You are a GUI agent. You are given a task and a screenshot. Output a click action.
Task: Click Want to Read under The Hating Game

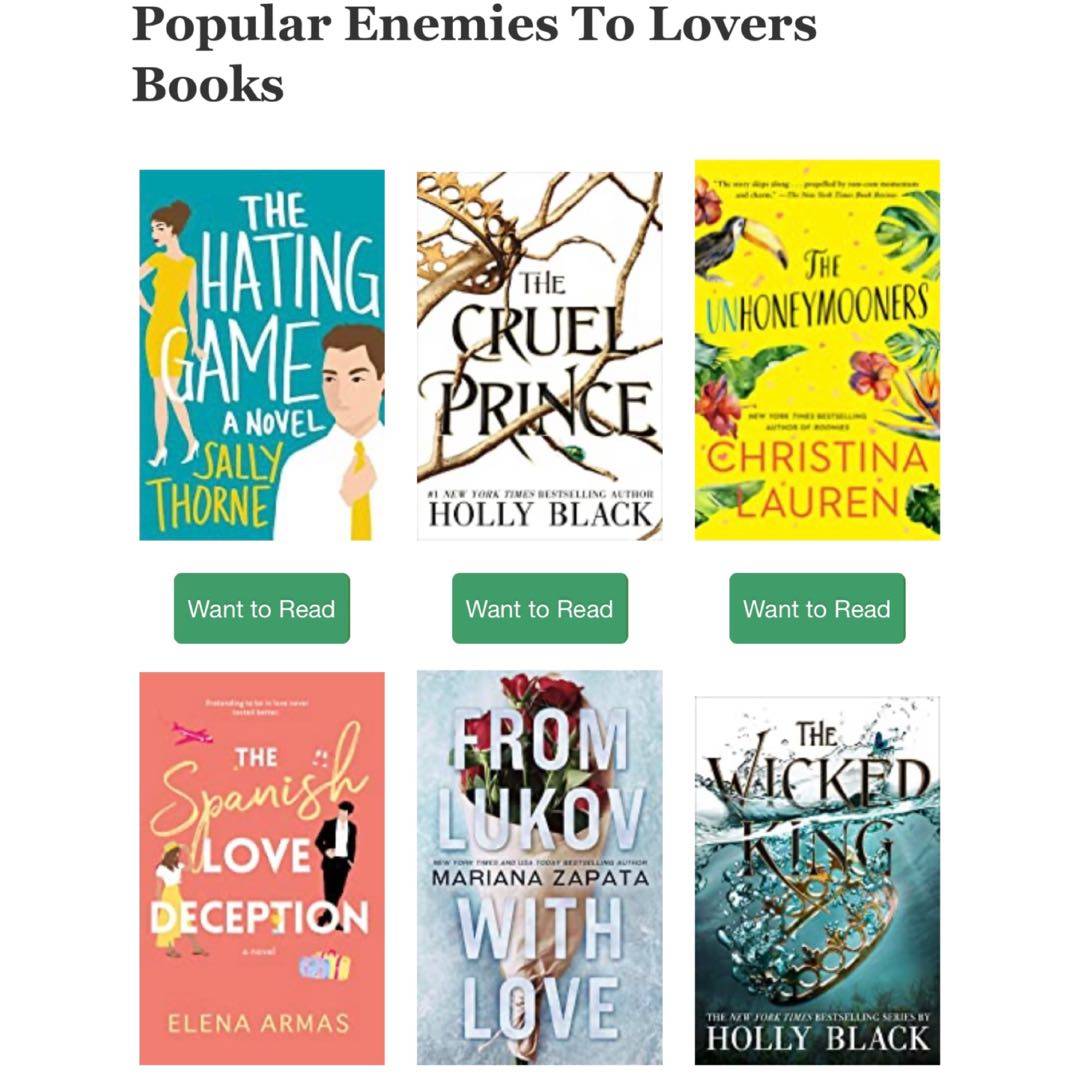point(262,608)
